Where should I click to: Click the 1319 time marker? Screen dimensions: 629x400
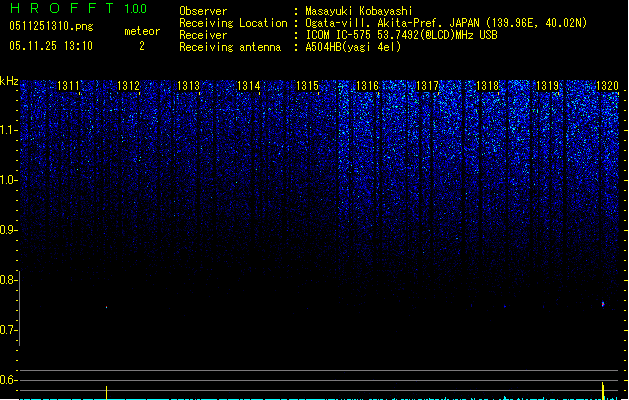coord(547,85)
